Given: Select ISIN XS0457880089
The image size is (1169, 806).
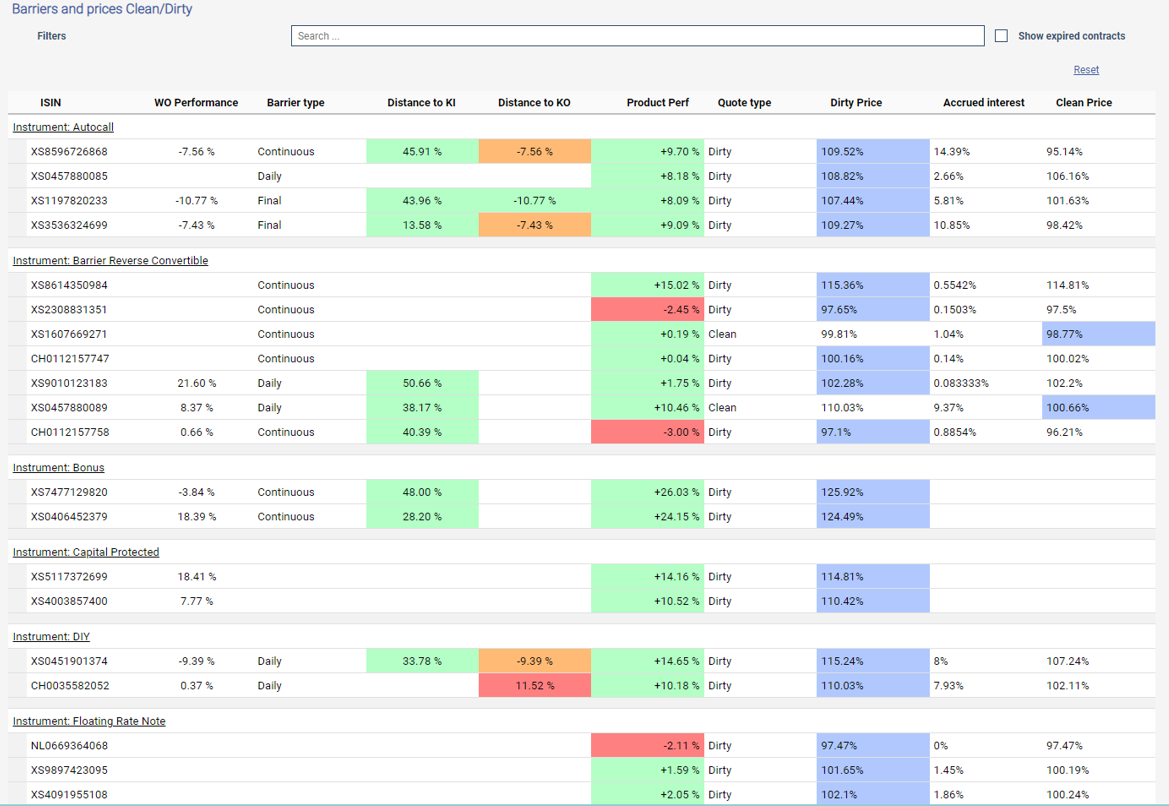Looking at the screenshot, I should click(x=69, y=408).
